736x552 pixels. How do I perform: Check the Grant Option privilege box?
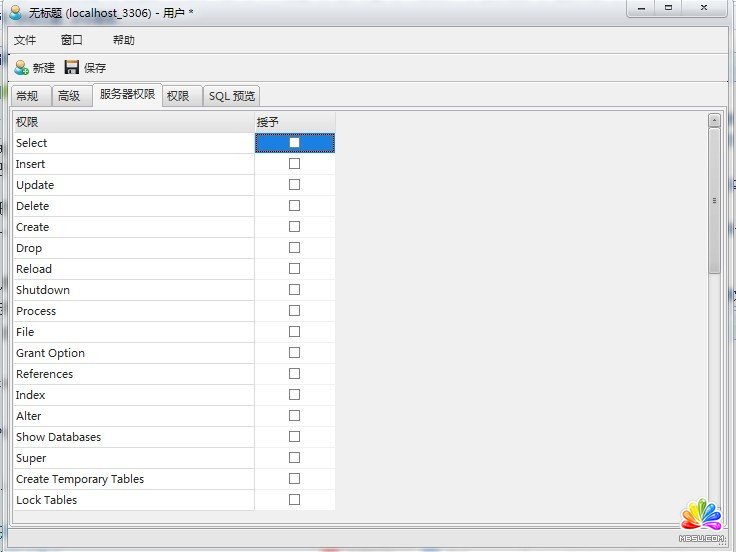[x=294, y=353]
